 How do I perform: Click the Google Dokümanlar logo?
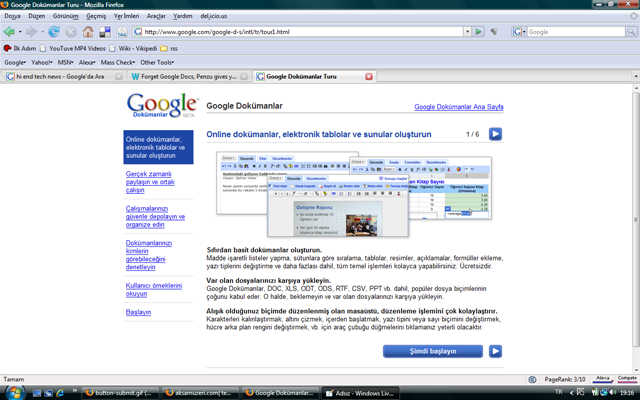tap(162, 106)
